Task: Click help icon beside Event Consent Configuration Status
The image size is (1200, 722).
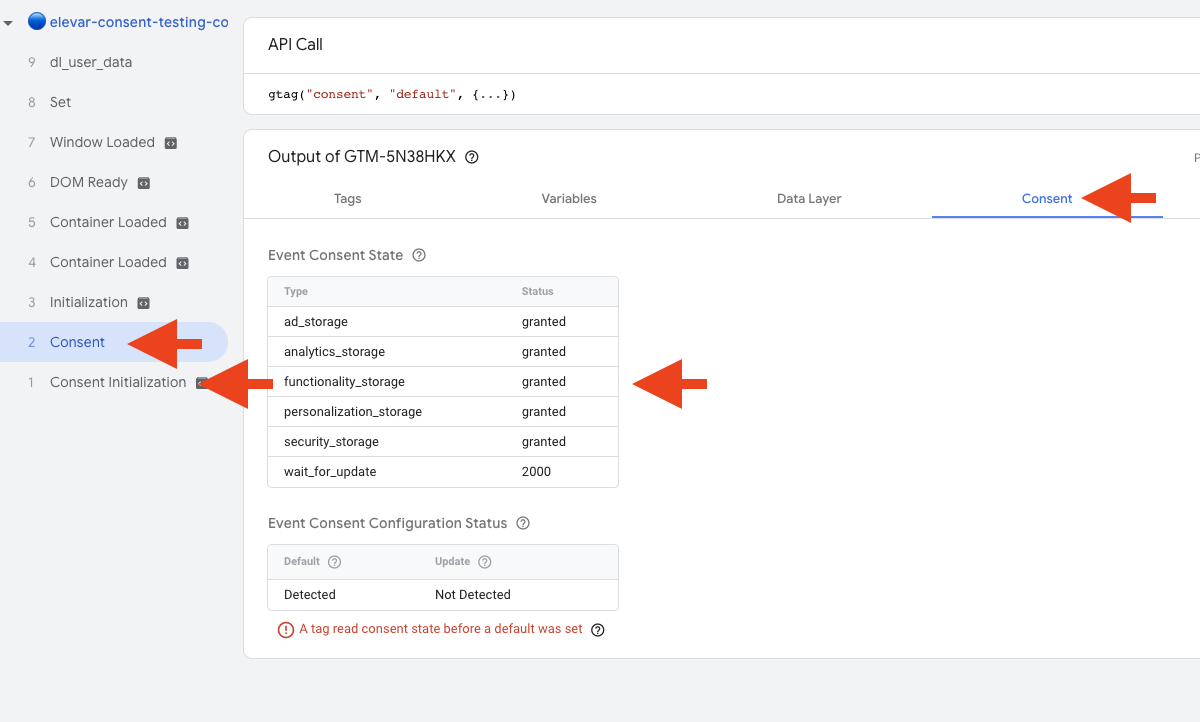Action: point(523,523)
